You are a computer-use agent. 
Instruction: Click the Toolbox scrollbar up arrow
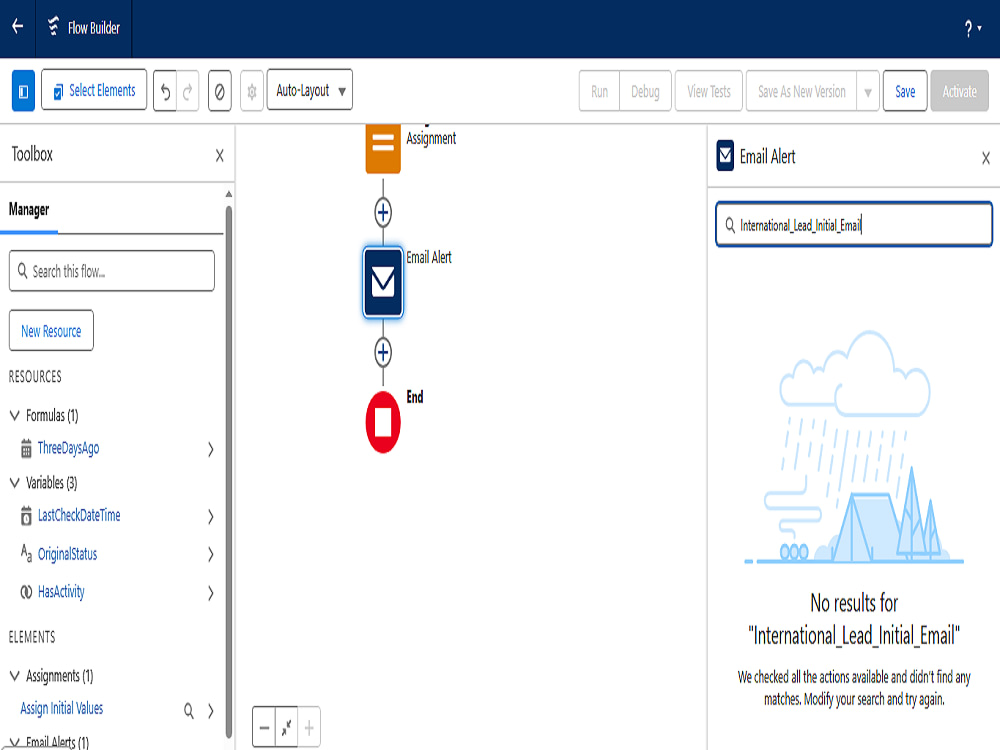pyautogui.click(x=229, y=194)
